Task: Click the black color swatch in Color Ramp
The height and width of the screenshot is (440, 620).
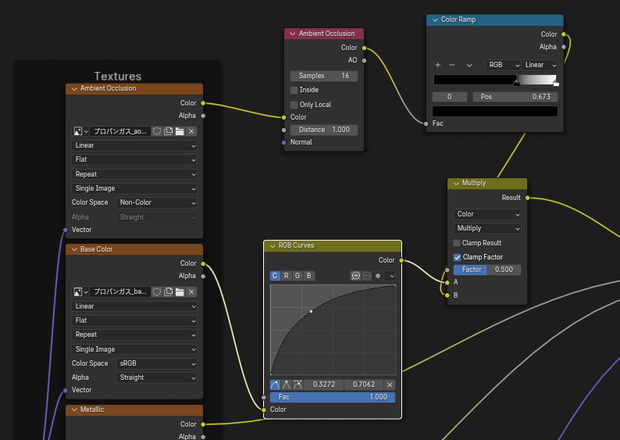Action: coord(495,111)
